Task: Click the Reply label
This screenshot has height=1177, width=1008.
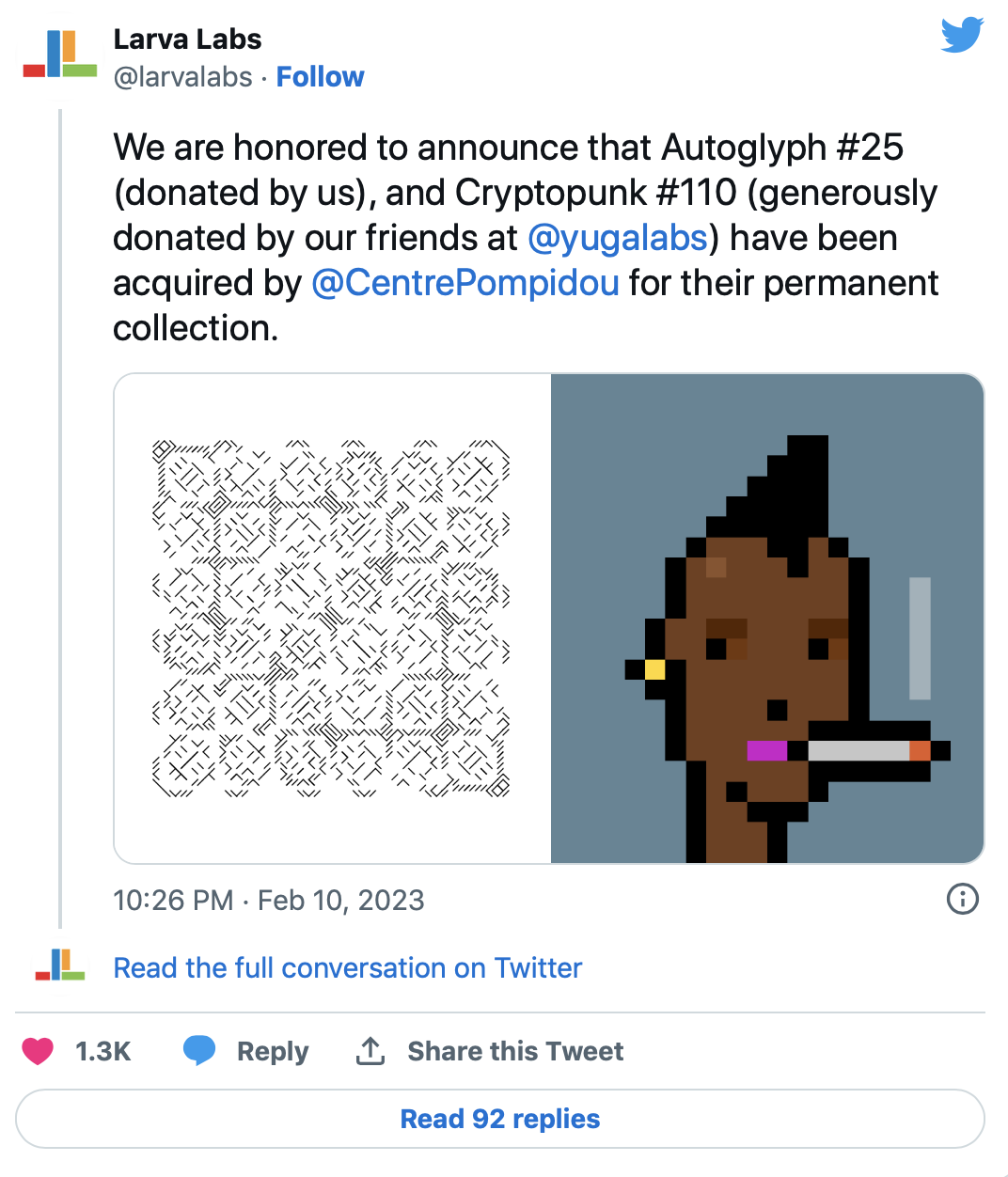Action: pyautogui.click(x=273, y=1051)
